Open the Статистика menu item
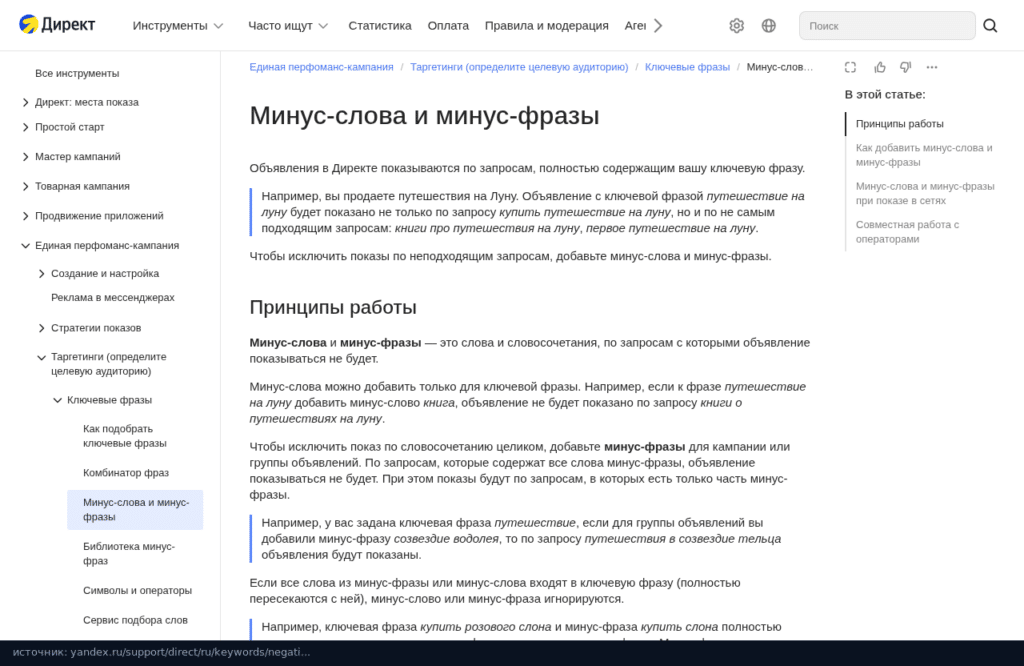 [x=379, y=25]
